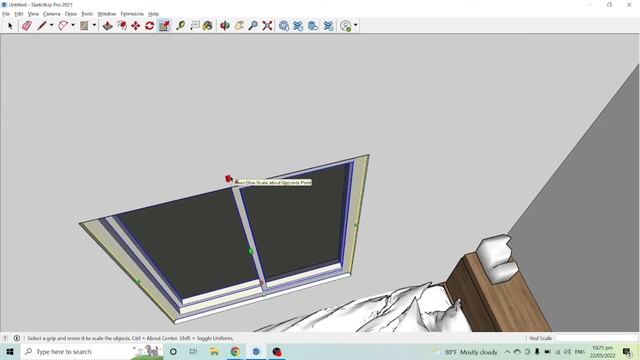Choose the Select arrow tool
Image resolution: width=640 pixels, height=360 pixels.
(x=10, y=26)
